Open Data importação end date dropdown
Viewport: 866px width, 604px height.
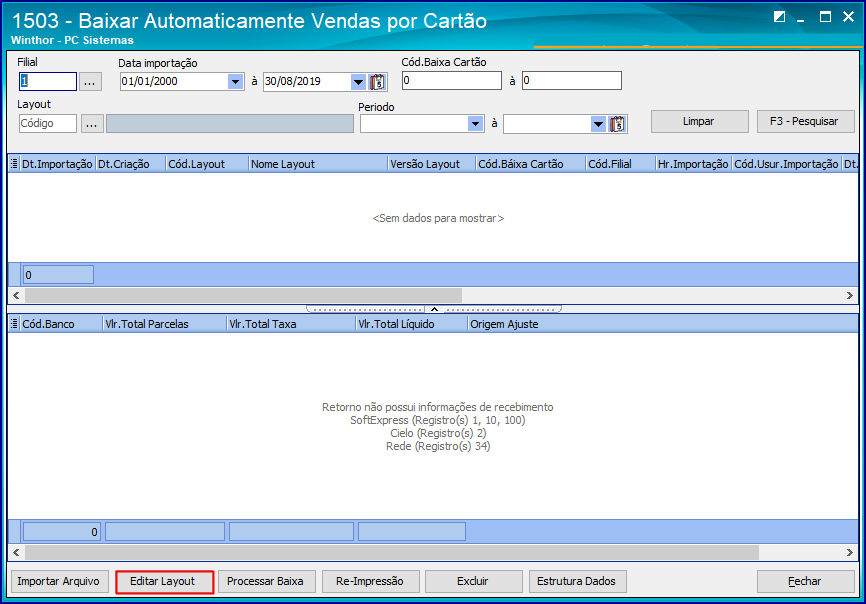point(358,82)
